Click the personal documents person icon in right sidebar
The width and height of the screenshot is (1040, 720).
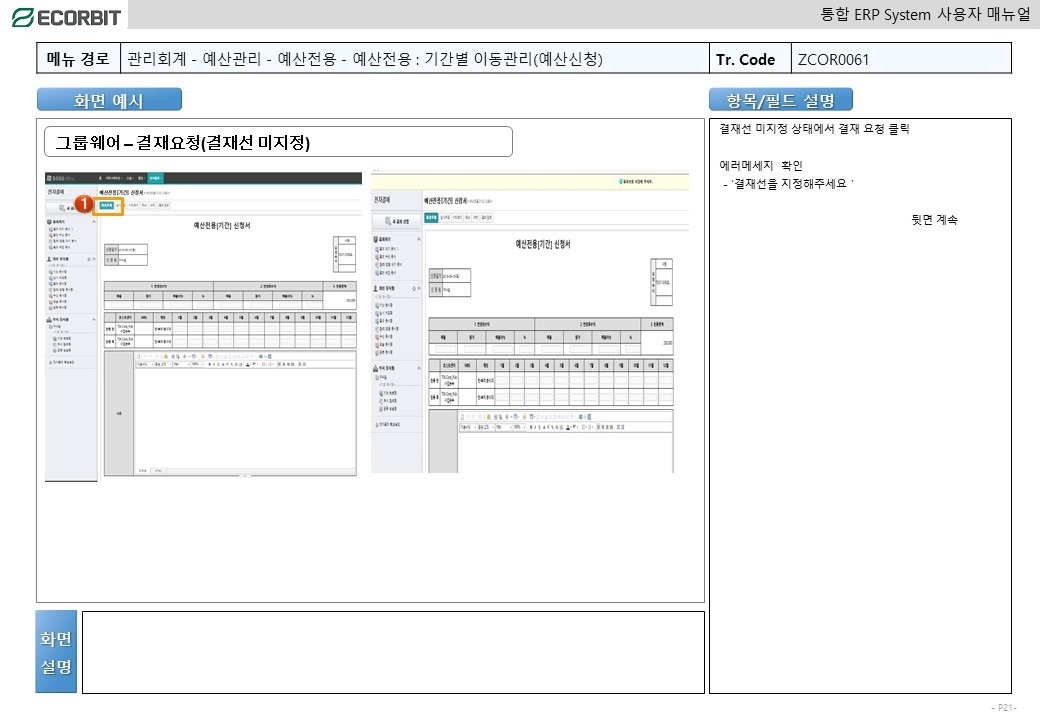click(377, 288)
